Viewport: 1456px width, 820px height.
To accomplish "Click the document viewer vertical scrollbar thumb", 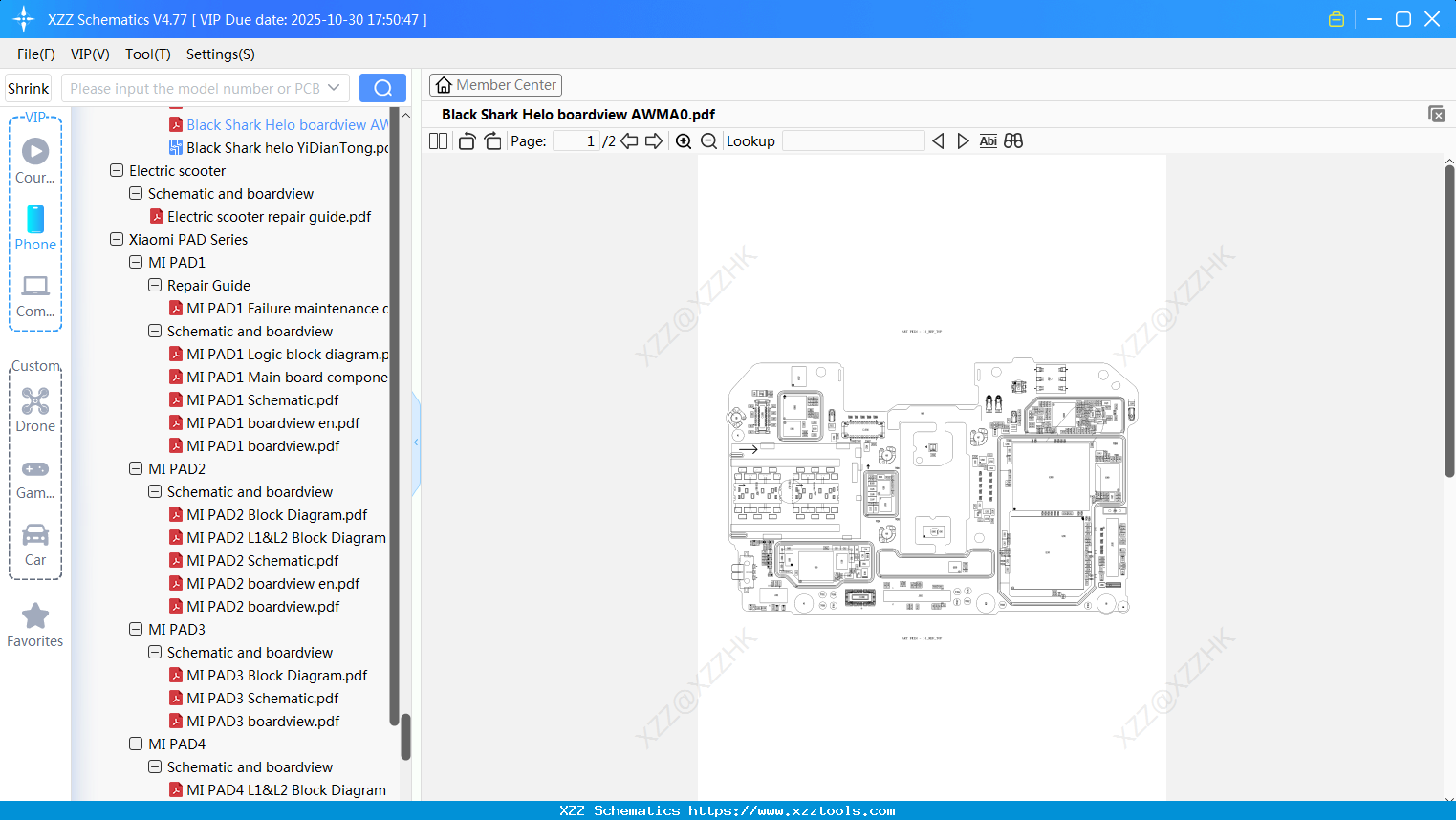I will click(x=1449, y=321).
